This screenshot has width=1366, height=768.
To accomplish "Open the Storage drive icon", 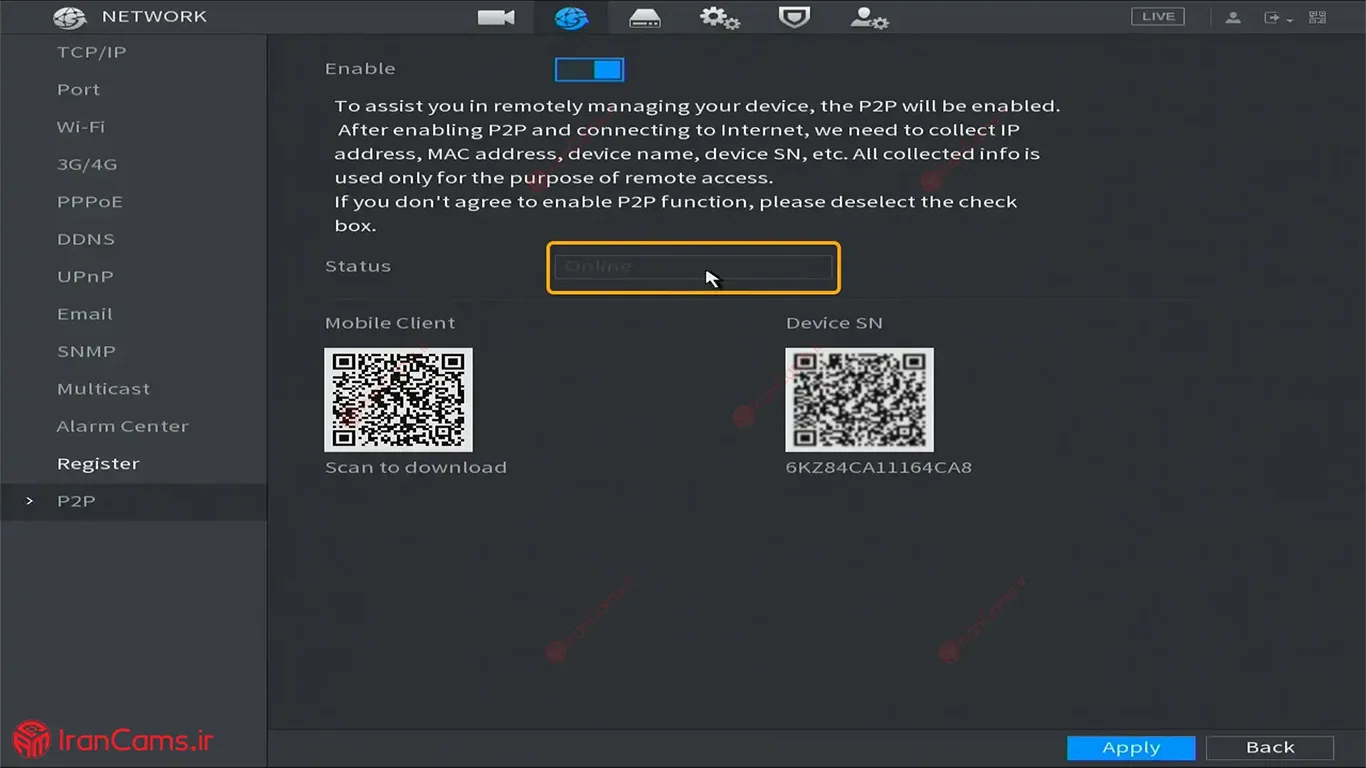I will coord(645,17).
